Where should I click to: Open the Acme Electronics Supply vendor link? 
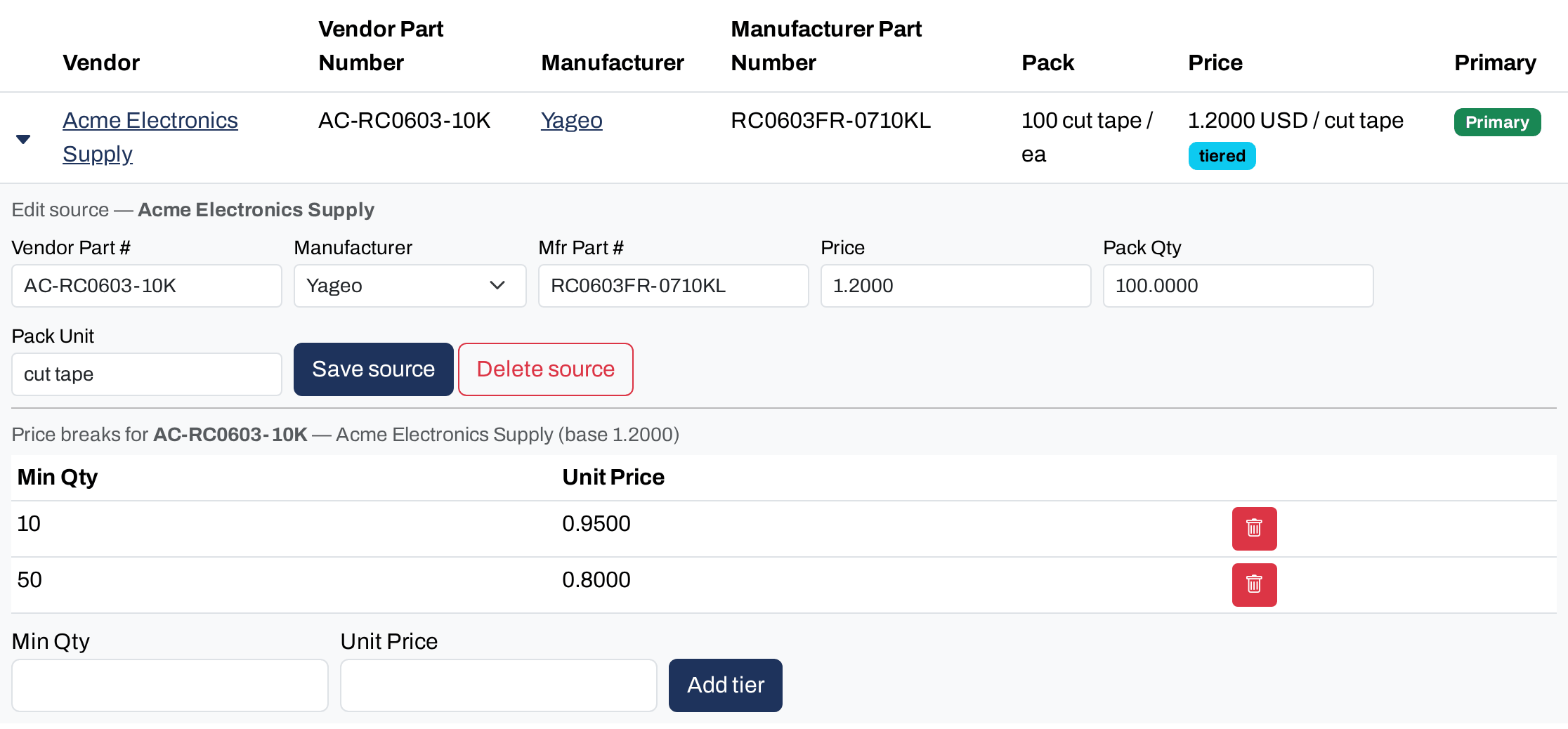click(x=150, y=137)
